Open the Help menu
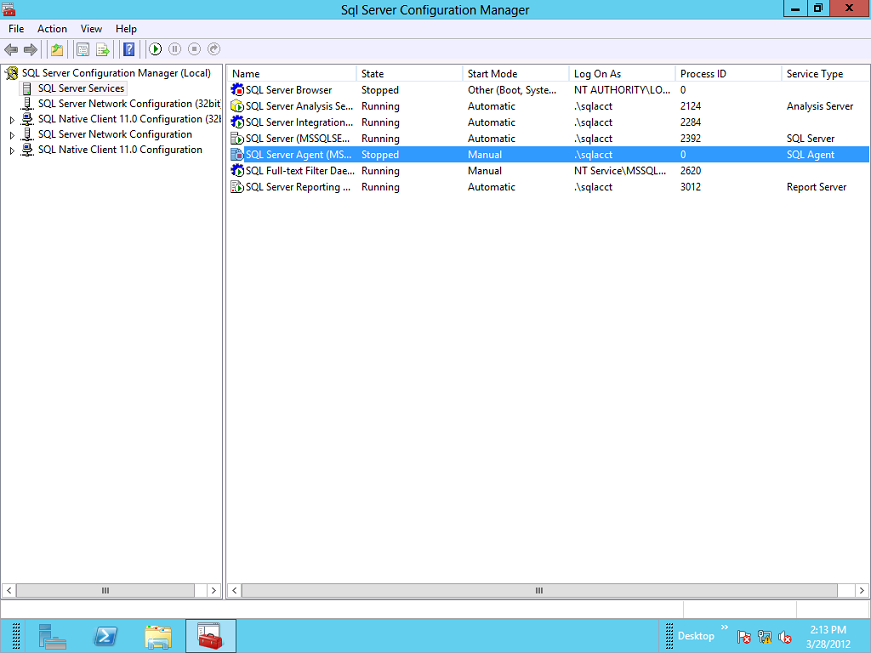The image size is (871, 653). click(126, 29)
